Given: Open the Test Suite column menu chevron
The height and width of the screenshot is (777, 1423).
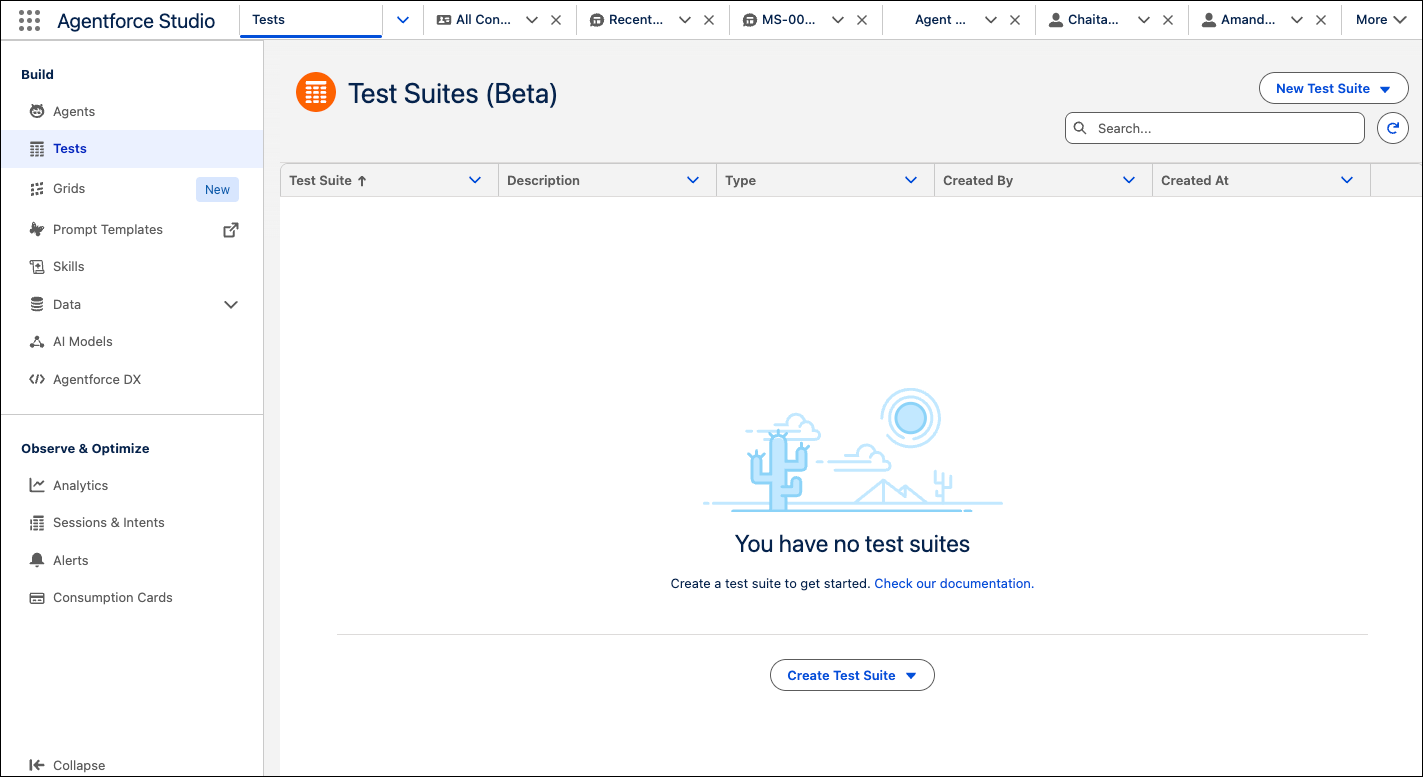Looking at the screenshot, I should 475,180.
